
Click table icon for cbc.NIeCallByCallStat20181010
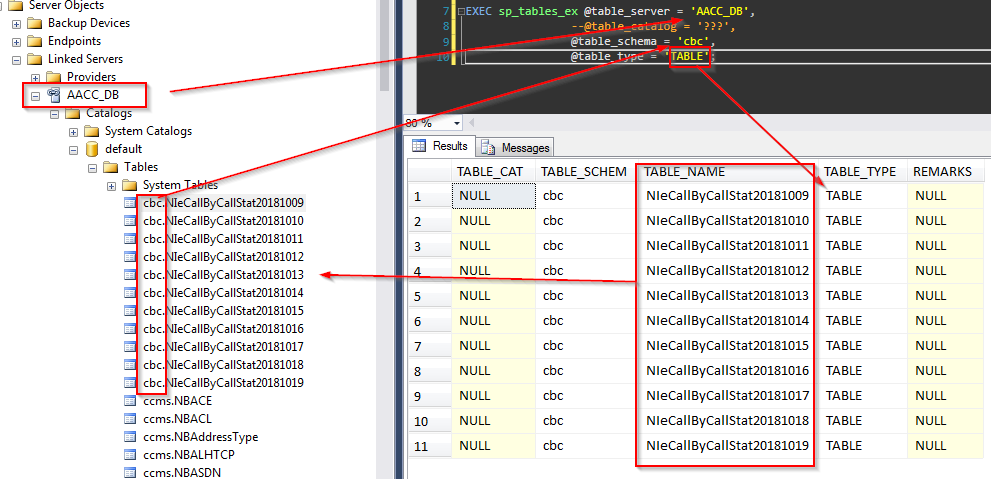[130, 221]
